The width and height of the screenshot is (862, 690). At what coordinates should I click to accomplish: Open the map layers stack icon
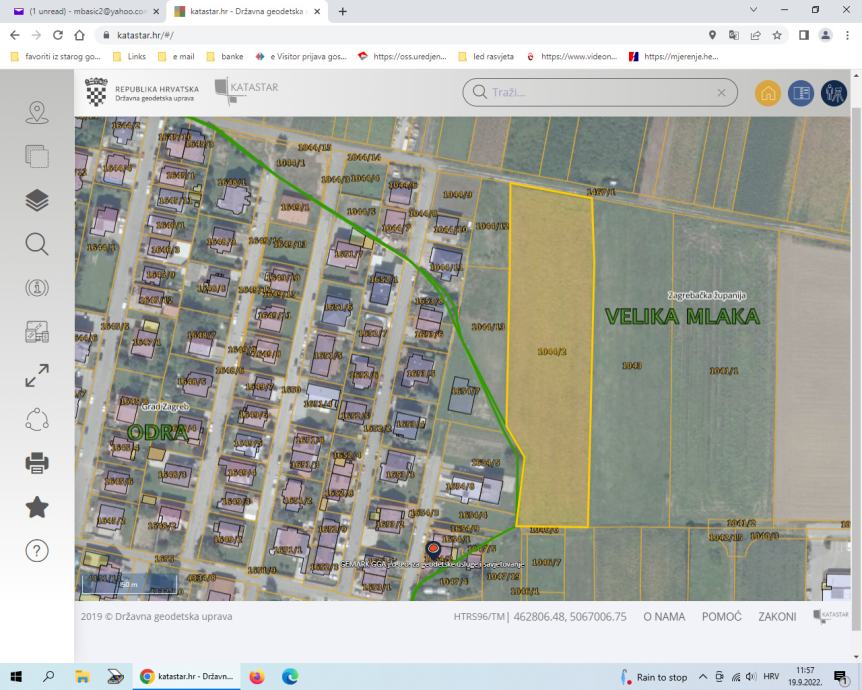coord(37,200)
